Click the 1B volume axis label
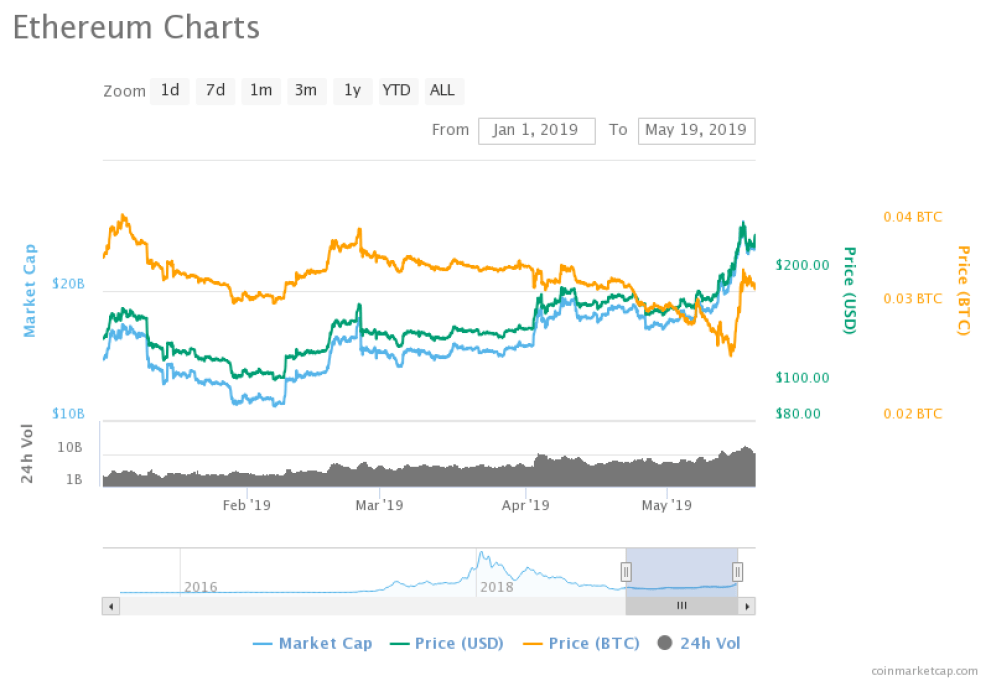 tap(74, 480)
